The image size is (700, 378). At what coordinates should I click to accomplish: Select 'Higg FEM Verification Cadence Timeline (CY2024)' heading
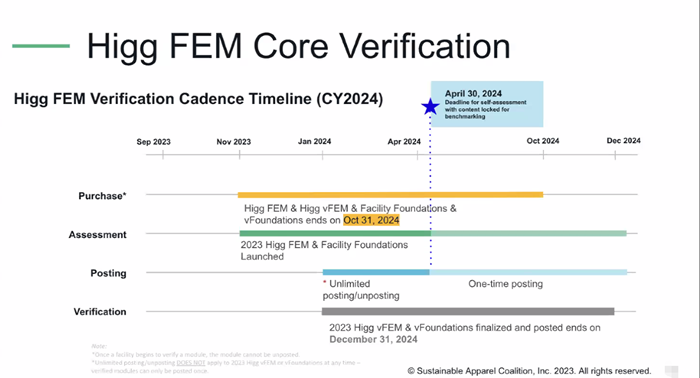[198, 99]
